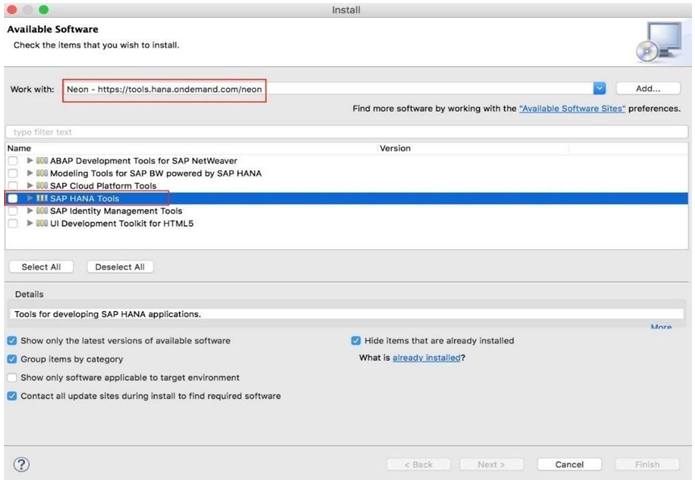Click the already installed link
Viewport: 695px width, 485px height.
[425, 358]
